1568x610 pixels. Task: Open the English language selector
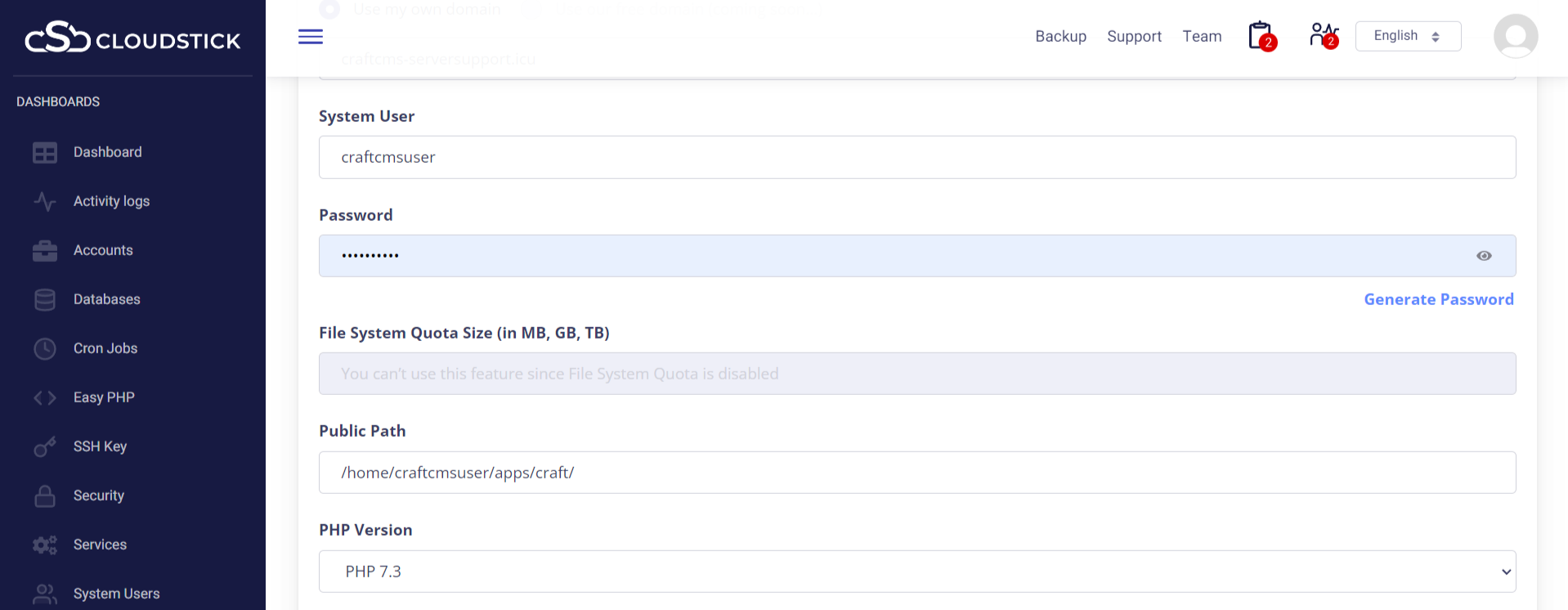click(1407, 36)
